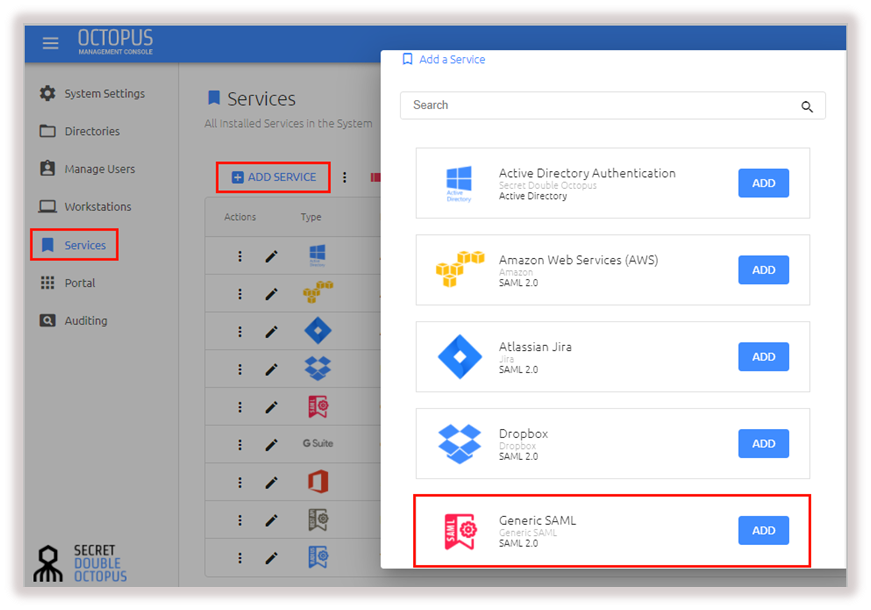This screenshot has height=610, width=871.
Task: Click the Add a Service bookmark icon
Action: [407, 59]
